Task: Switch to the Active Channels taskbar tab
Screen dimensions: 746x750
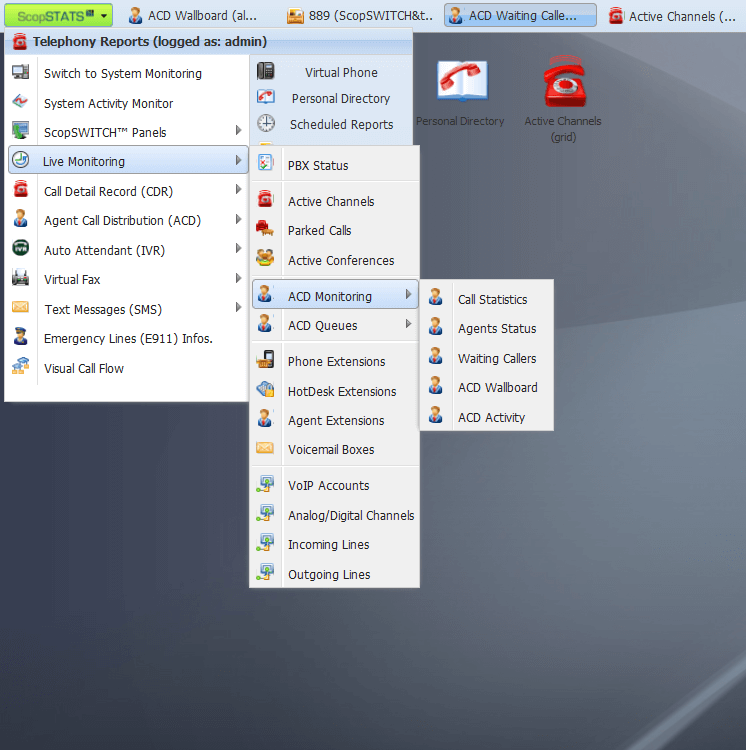Action: coord(674,16)
